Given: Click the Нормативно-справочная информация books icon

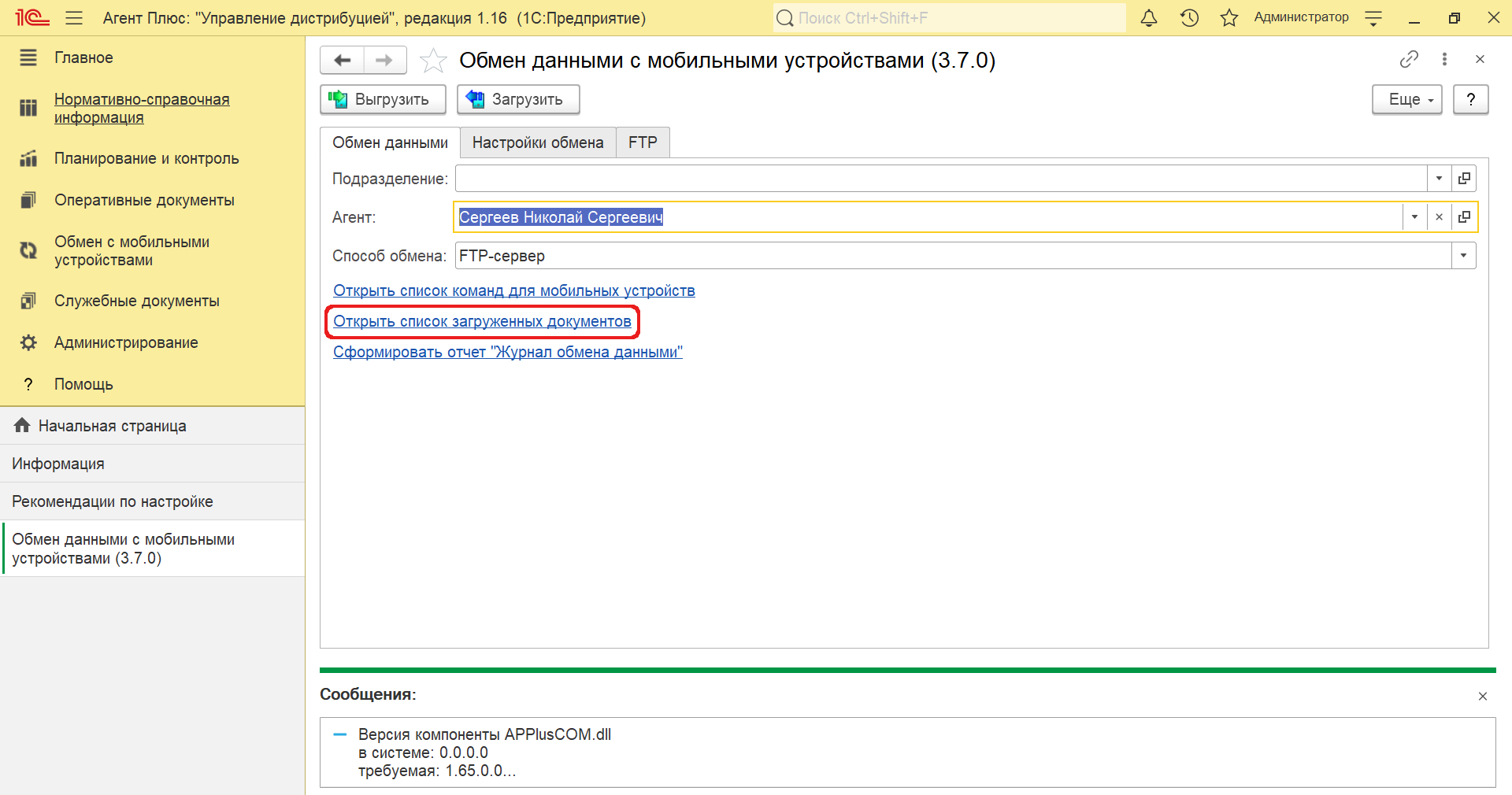Looking at the screenshot, I should [28, 108].
